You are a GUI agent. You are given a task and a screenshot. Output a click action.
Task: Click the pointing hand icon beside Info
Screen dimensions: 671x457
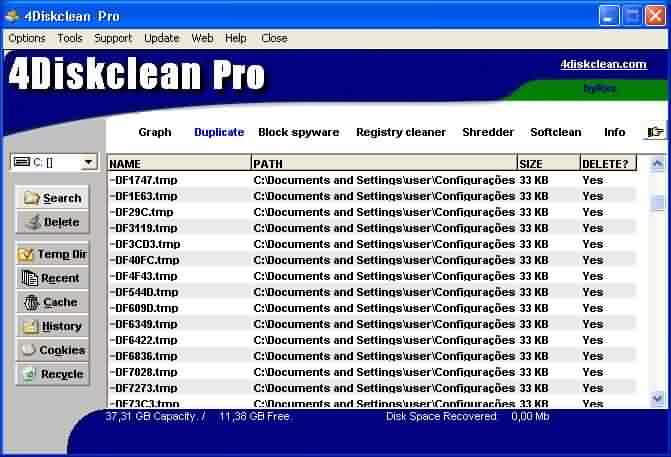pos(655,132)
